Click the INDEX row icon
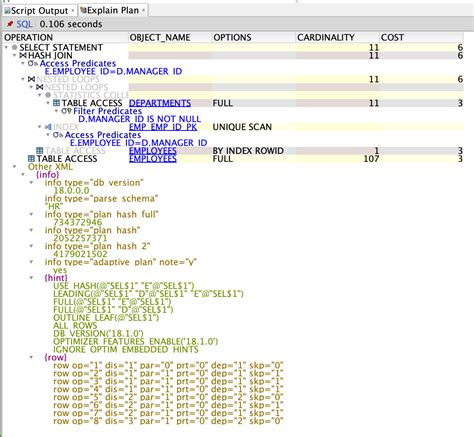474x437 pixels. 48,127
